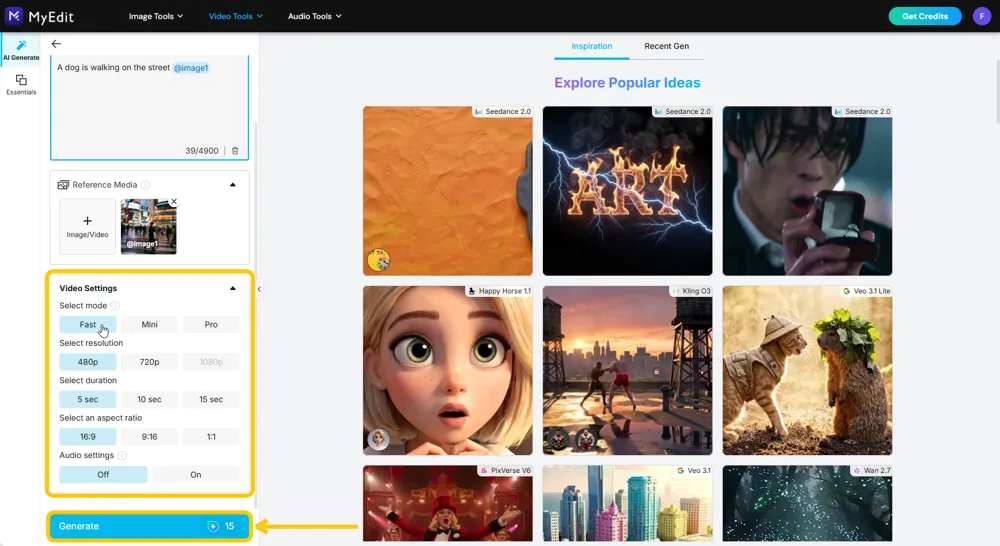Open the Video Tools dropdown menu
The height and width of the screenshot is (546, 1000).
235,16
